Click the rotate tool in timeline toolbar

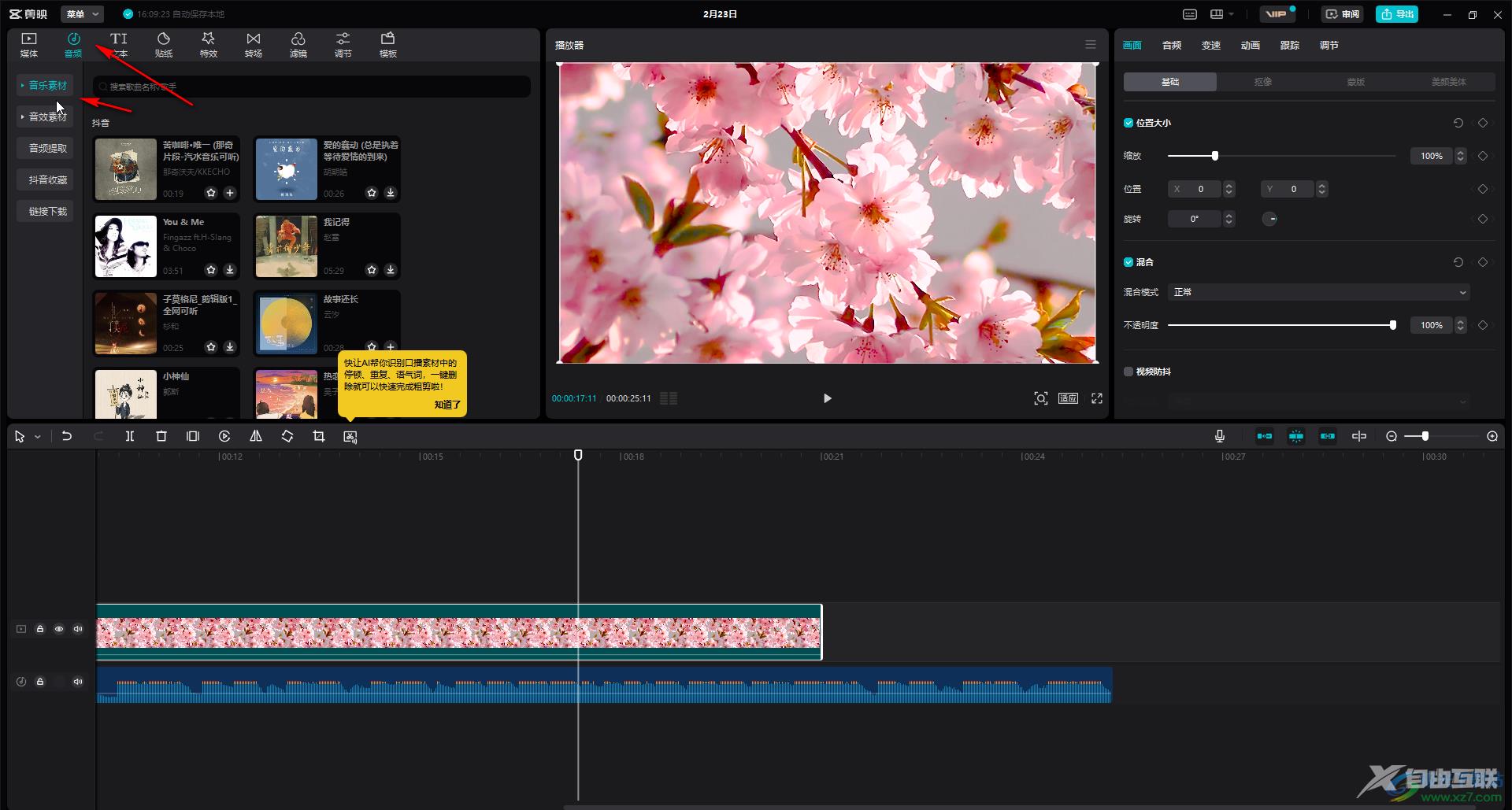coord(287,436)
